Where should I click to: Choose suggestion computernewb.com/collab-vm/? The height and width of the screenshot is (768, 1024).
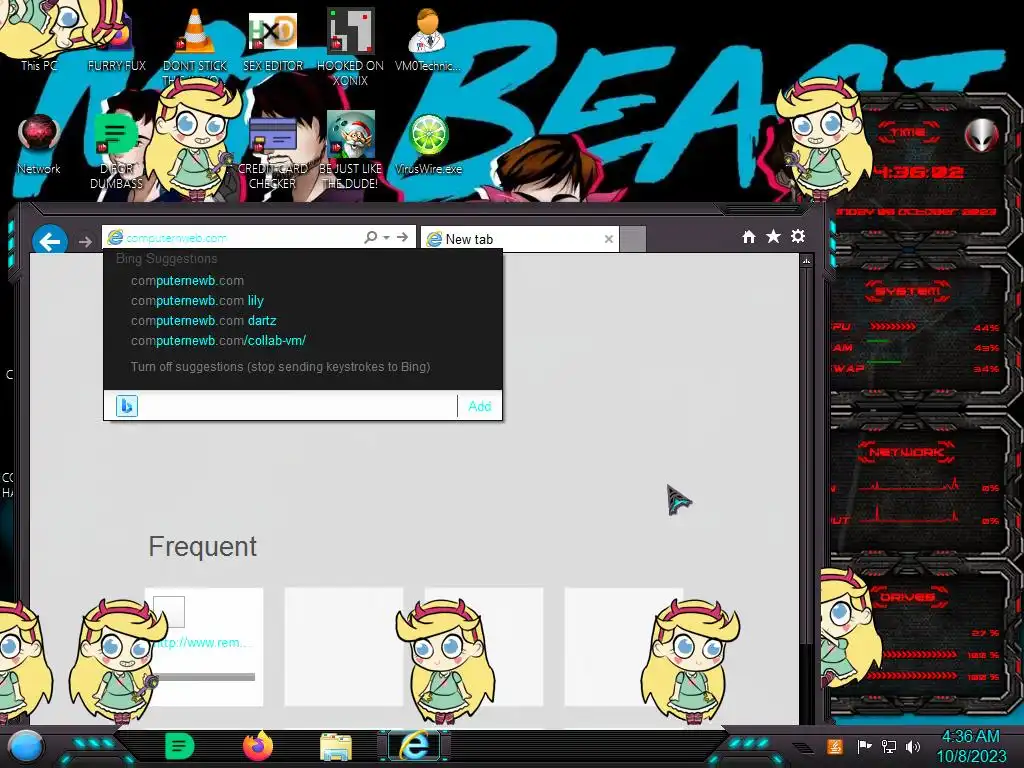coord(218,340)
